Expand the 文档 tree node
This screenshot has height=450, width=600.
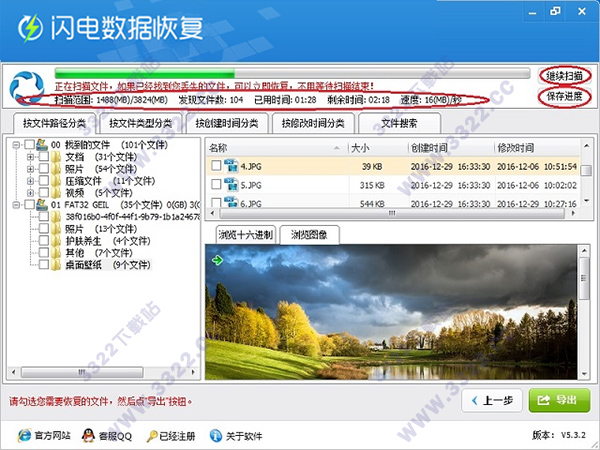point(31,157)
